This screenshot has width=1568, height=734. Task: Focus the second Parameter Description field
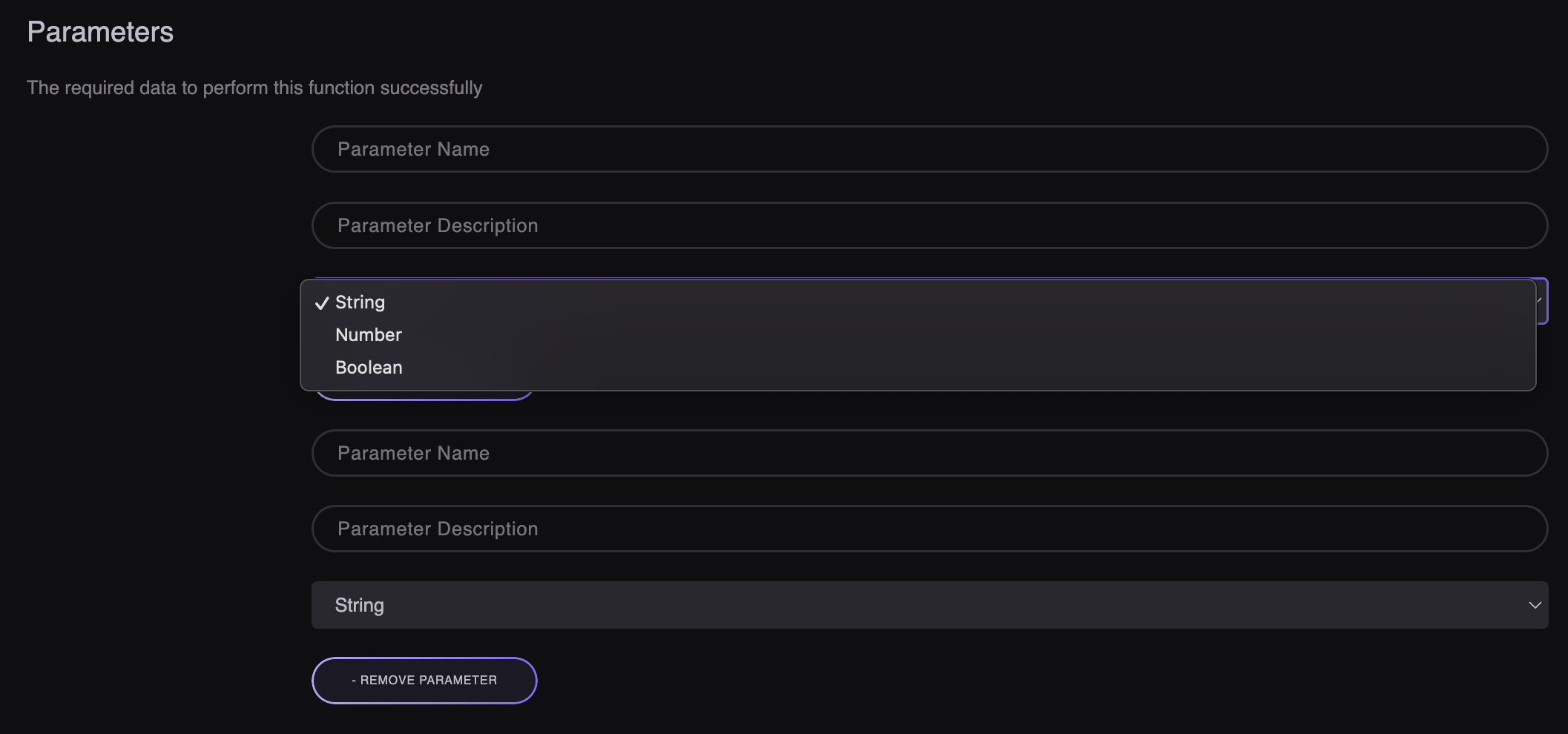pos(929,529)
